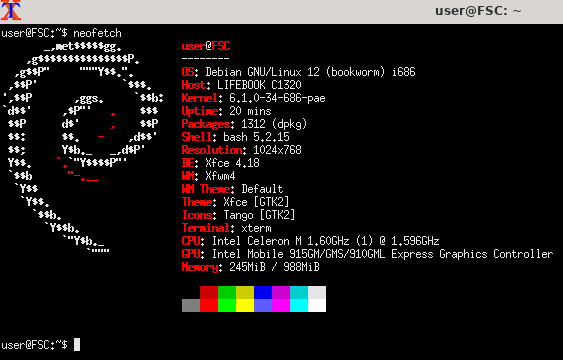Click the DE line Xfce 4.18
The image size is (563, 360).
click(220, 163)
